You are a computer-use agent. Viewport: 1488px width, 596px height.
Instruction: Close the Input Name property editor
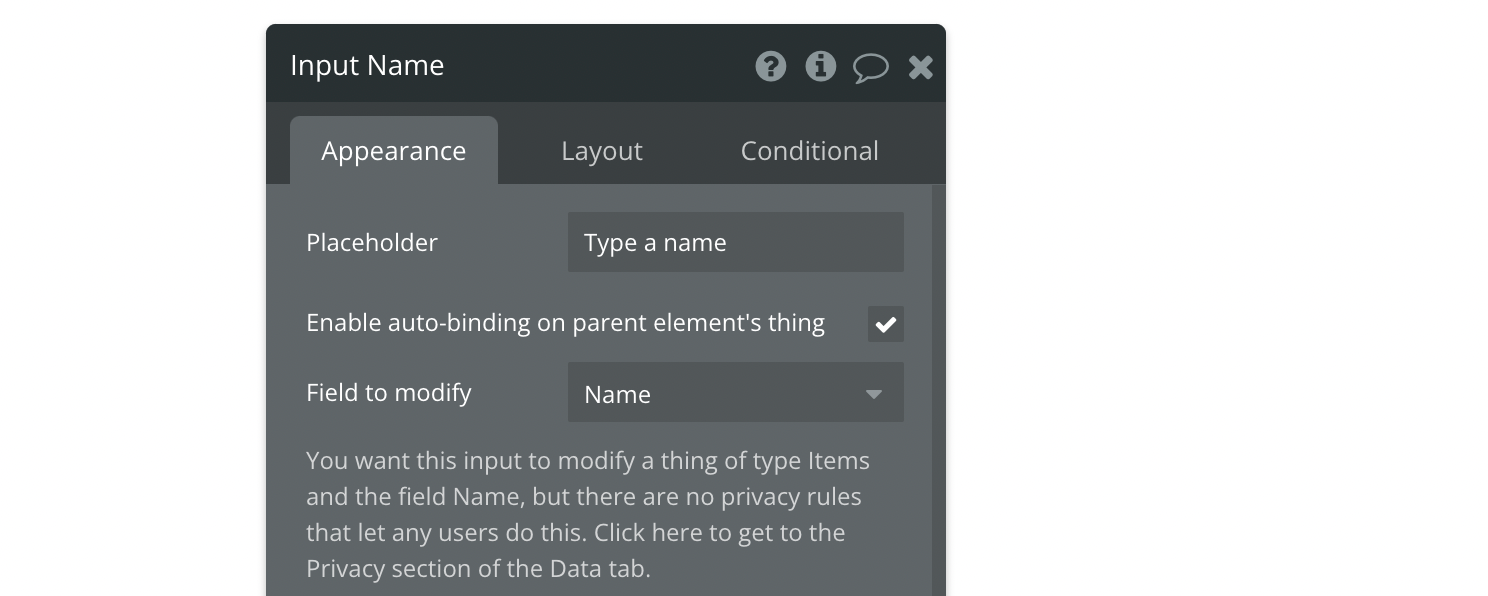click(x=920, y=67)
